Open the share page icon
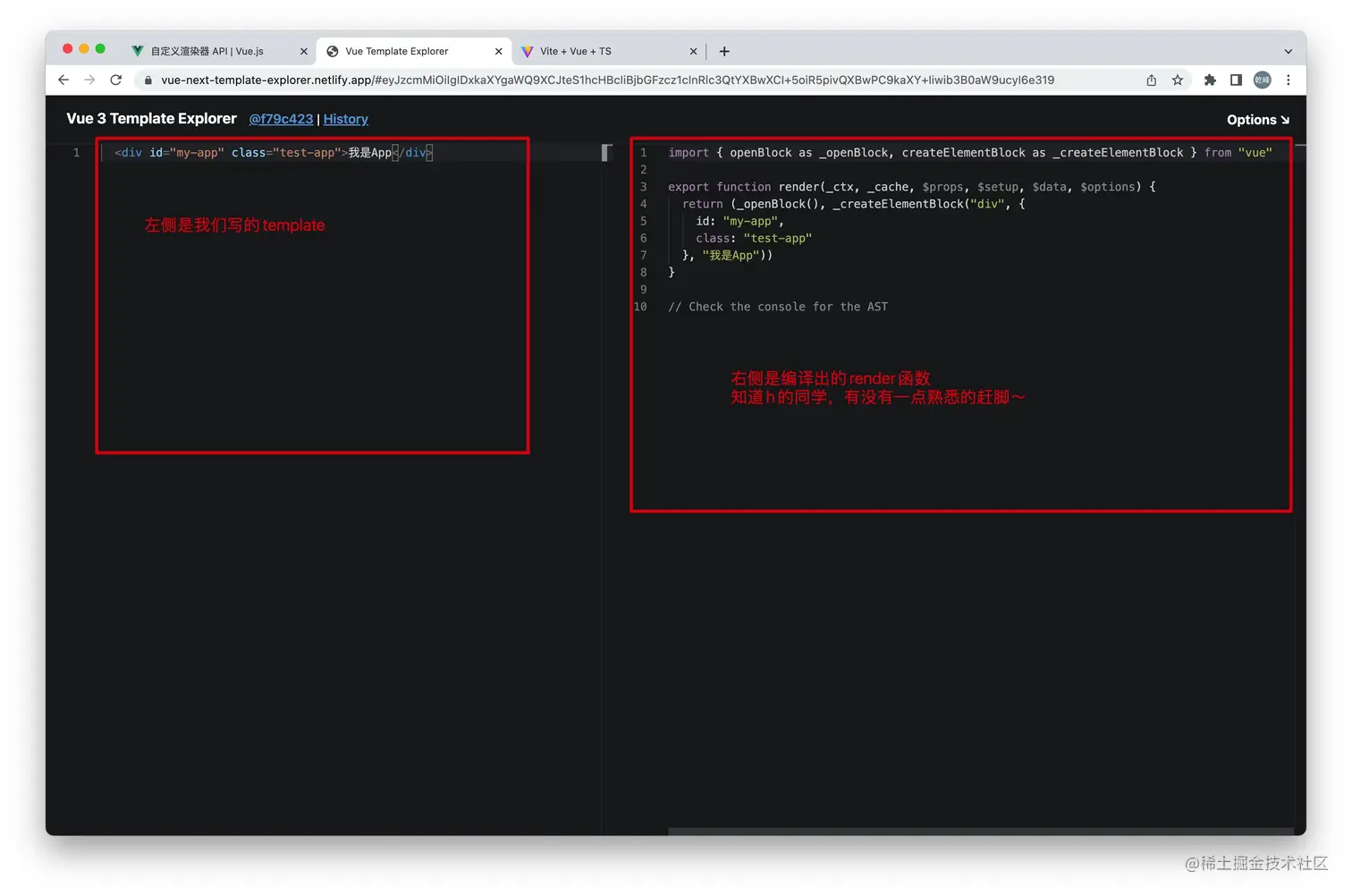Viewport: 1352px width, 896px height. pyautogui.click(x=1152, y=80)
